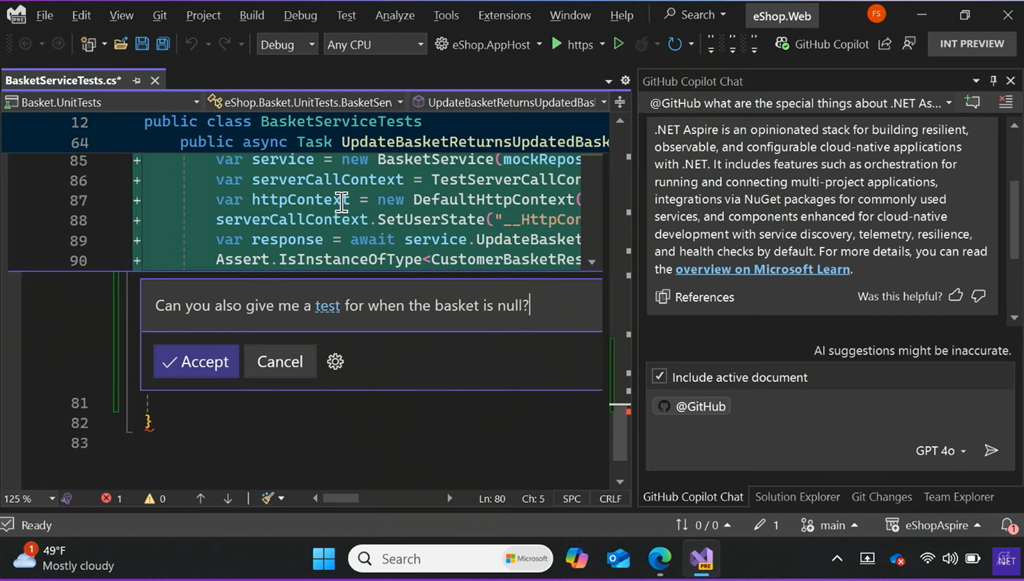
Task: Open the overview on Microsoft Learn link
Action: click(762, 269)
